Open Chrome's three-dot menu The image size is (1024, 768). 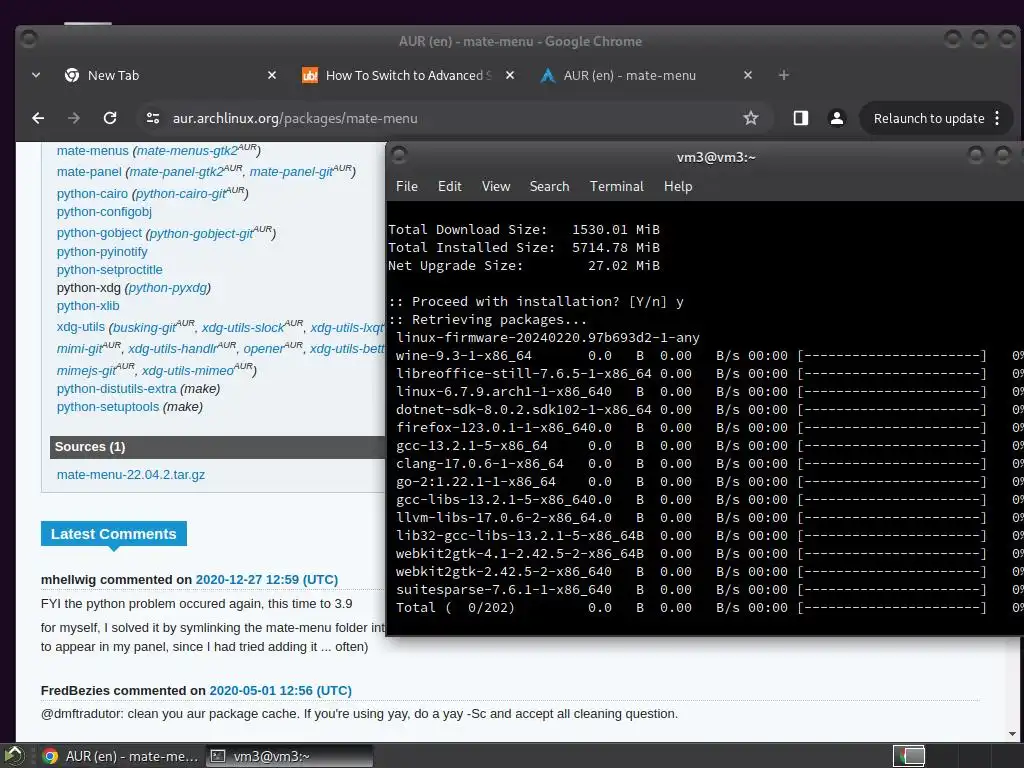pyautogui.click(x=997, y=118)
